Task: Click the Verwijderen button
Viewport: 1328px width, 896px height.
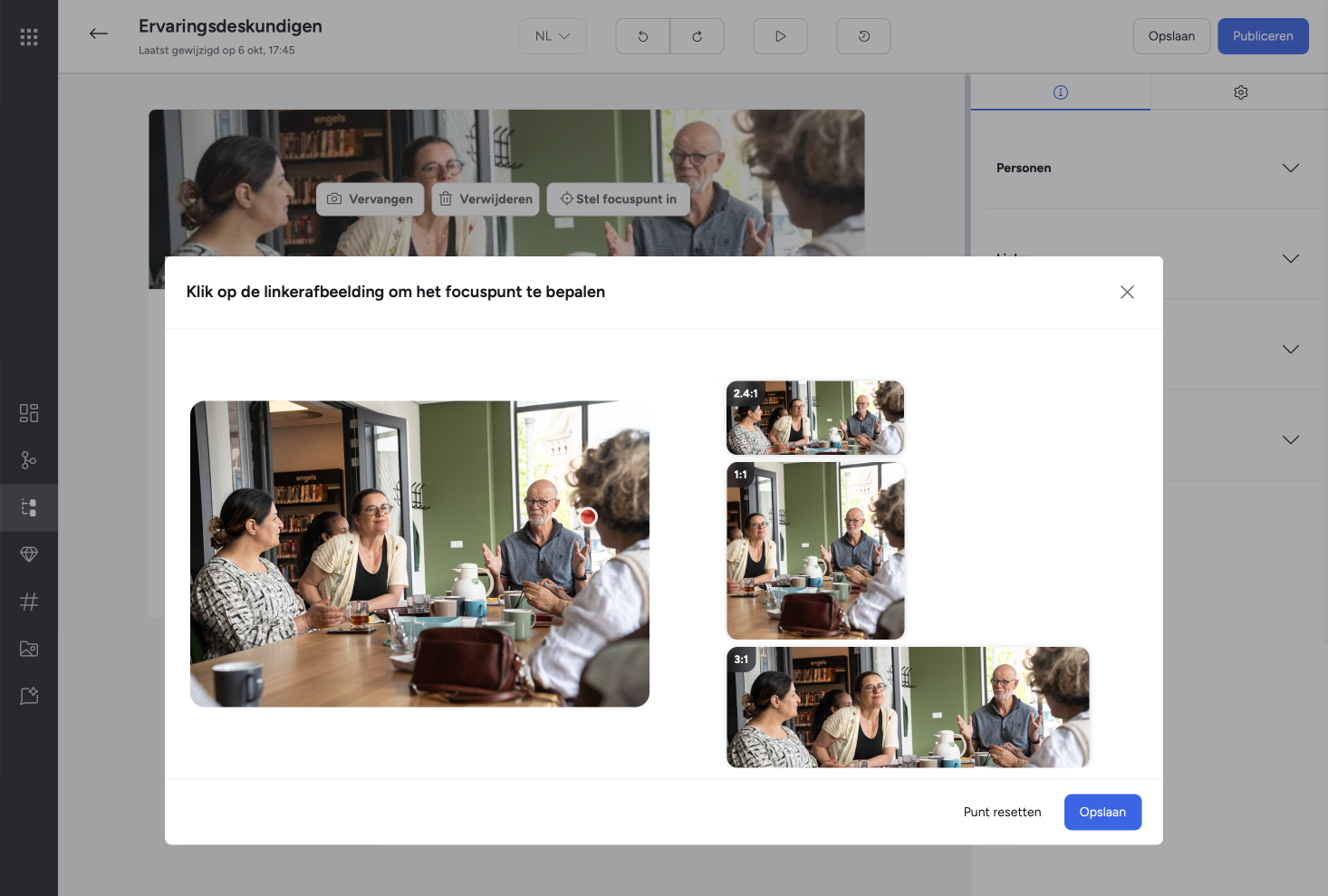Action: 486,199
